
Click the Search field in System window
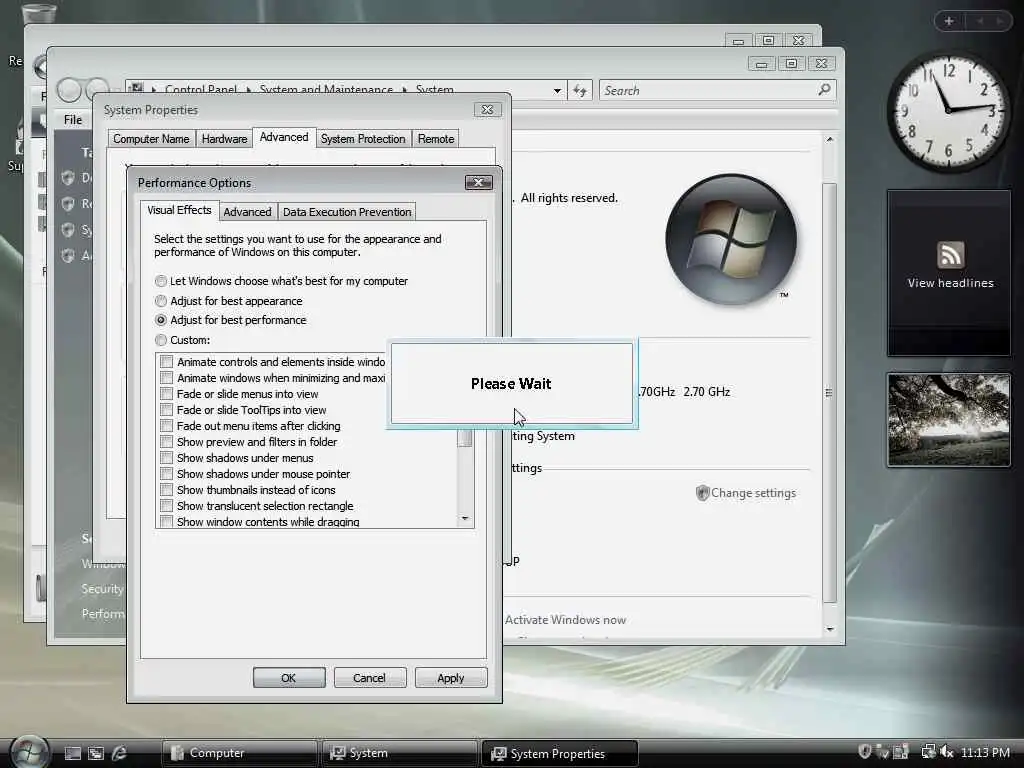717,90
